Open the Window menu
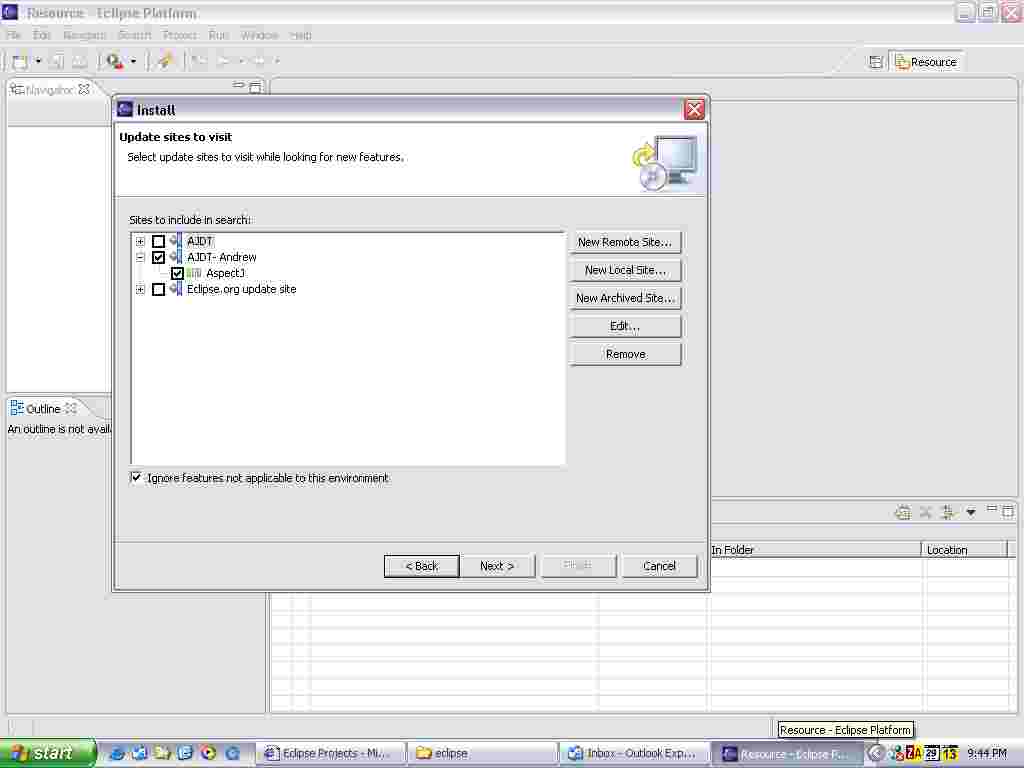 259,35
